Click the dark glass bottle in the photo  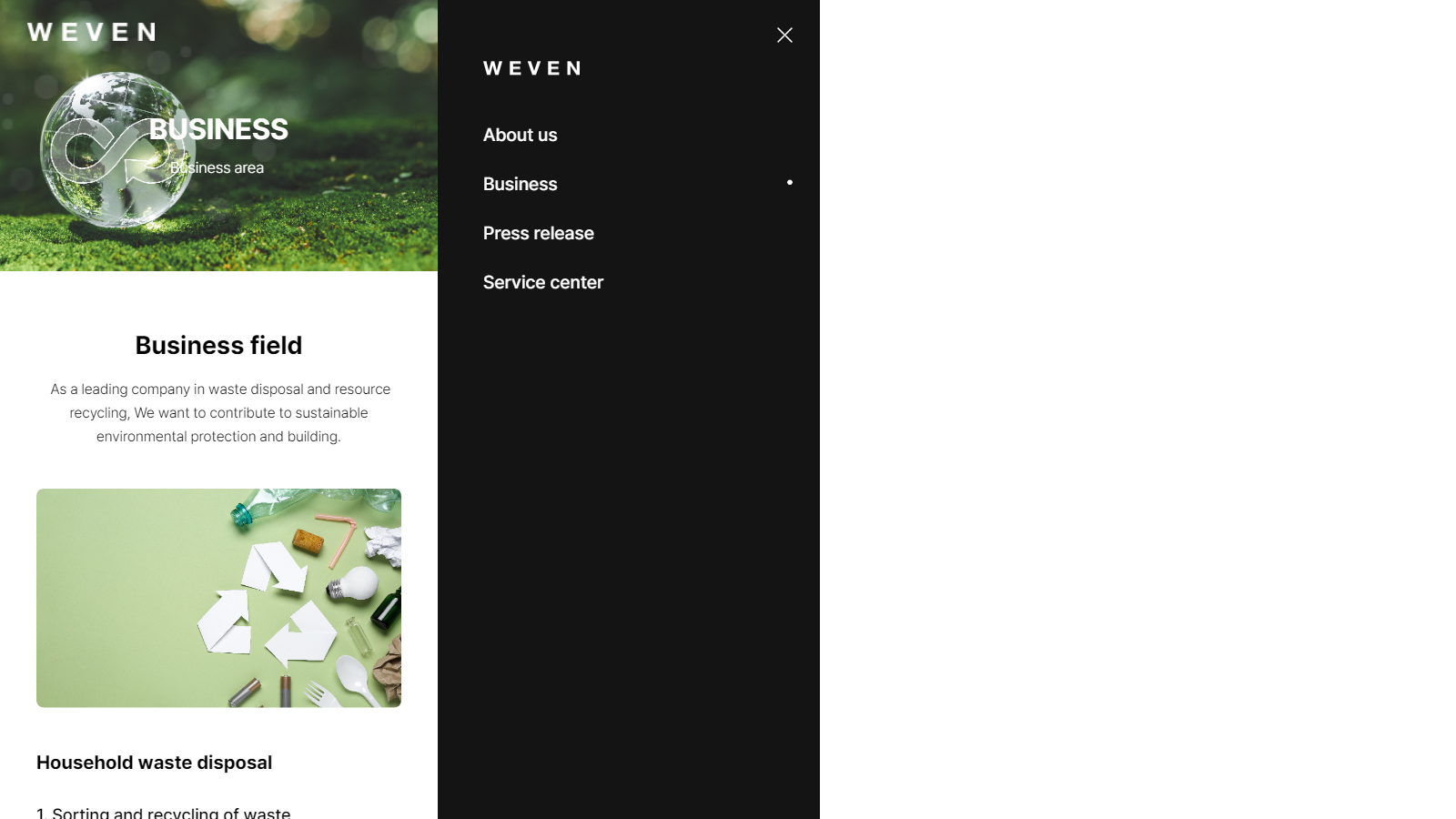pyautogui.click(x=387, y=610)
